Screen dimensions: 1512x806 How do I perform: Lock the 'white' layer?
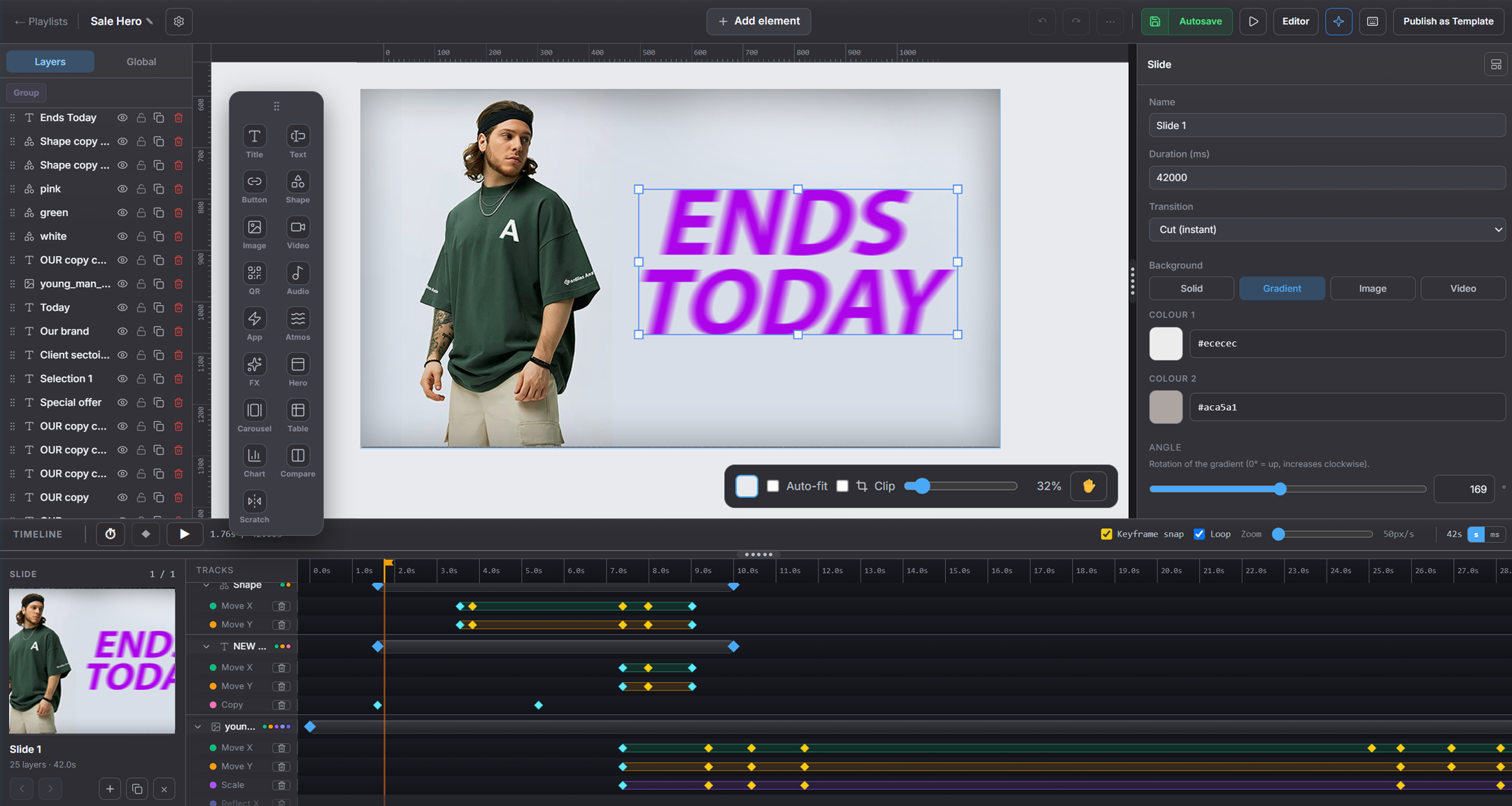click(x=141, y=236)
